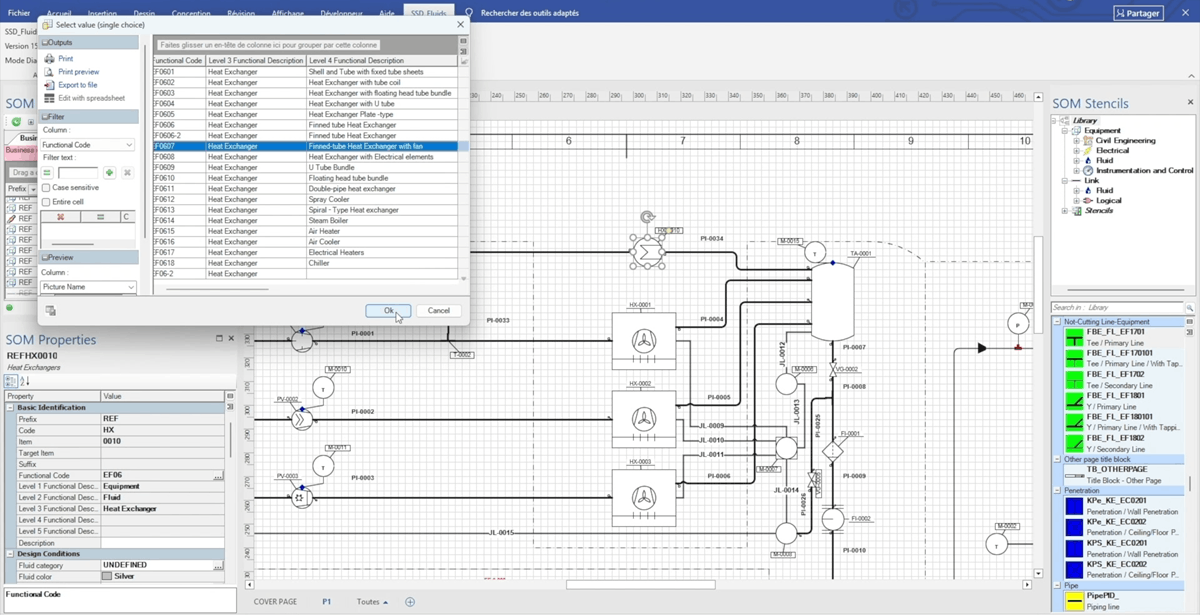Open the Filter Column dropdown showing Functional Code
The width and height of the screenshot is (1200, 615).
90,145
